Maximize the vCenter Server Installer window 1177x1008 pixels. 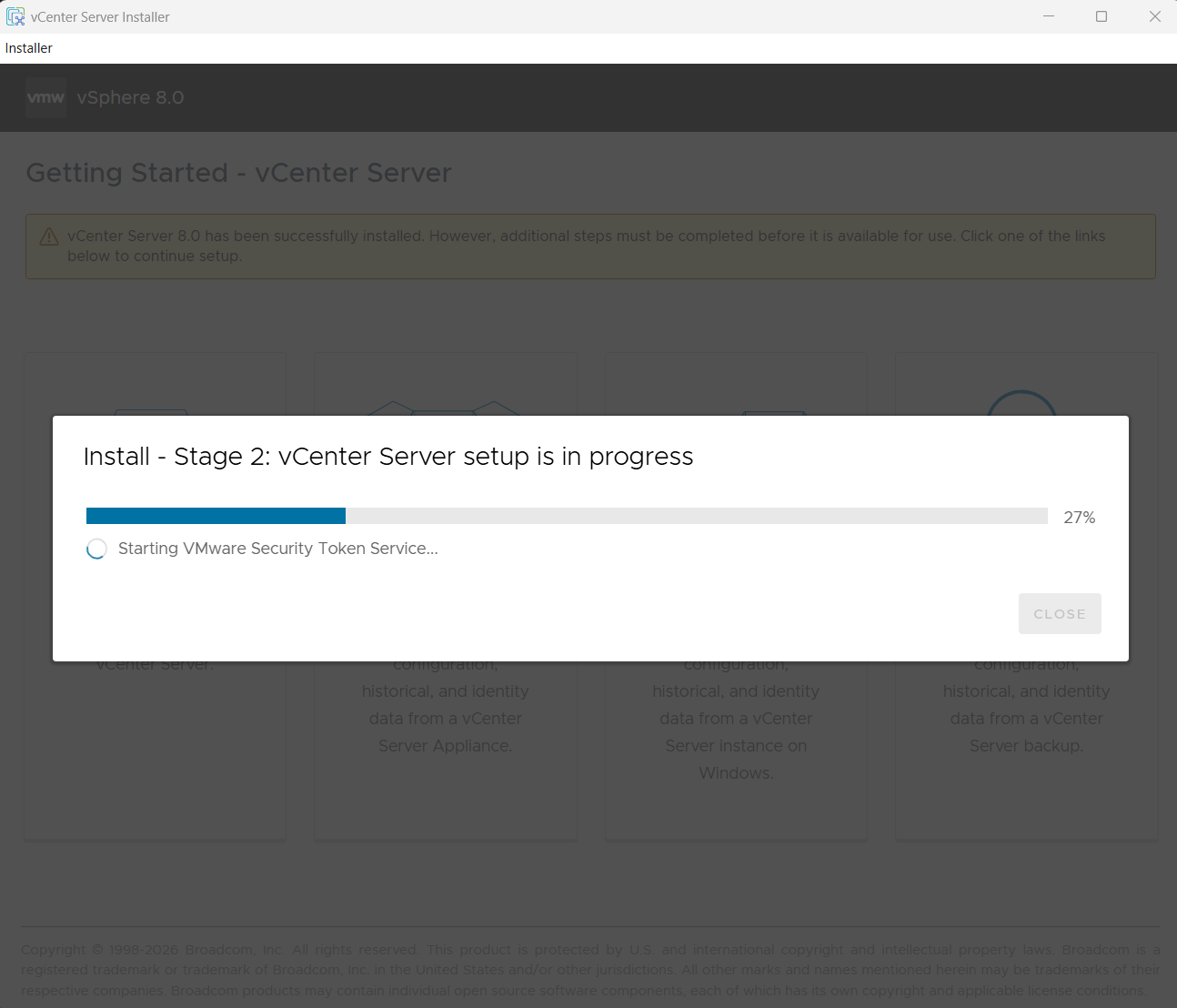click(1102, 16)
